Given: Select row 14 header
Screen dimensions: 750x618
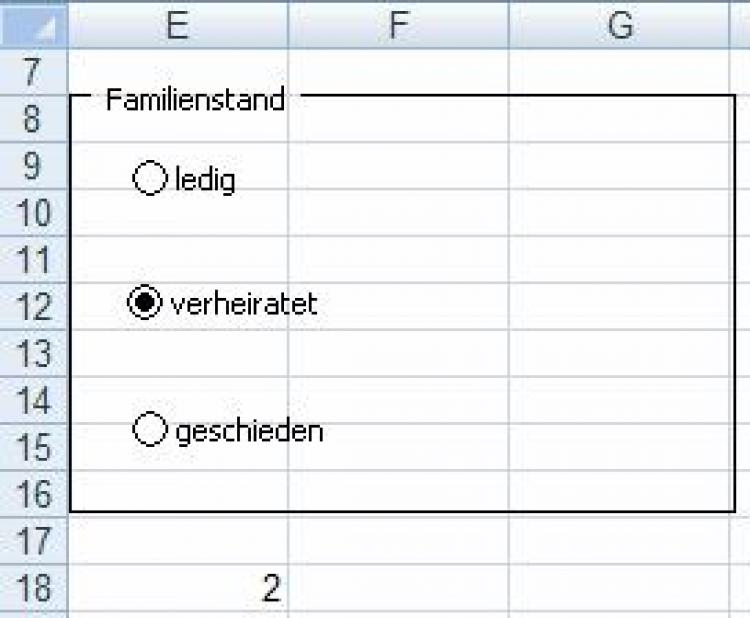Looking at the screenshot, I should 34,400.
